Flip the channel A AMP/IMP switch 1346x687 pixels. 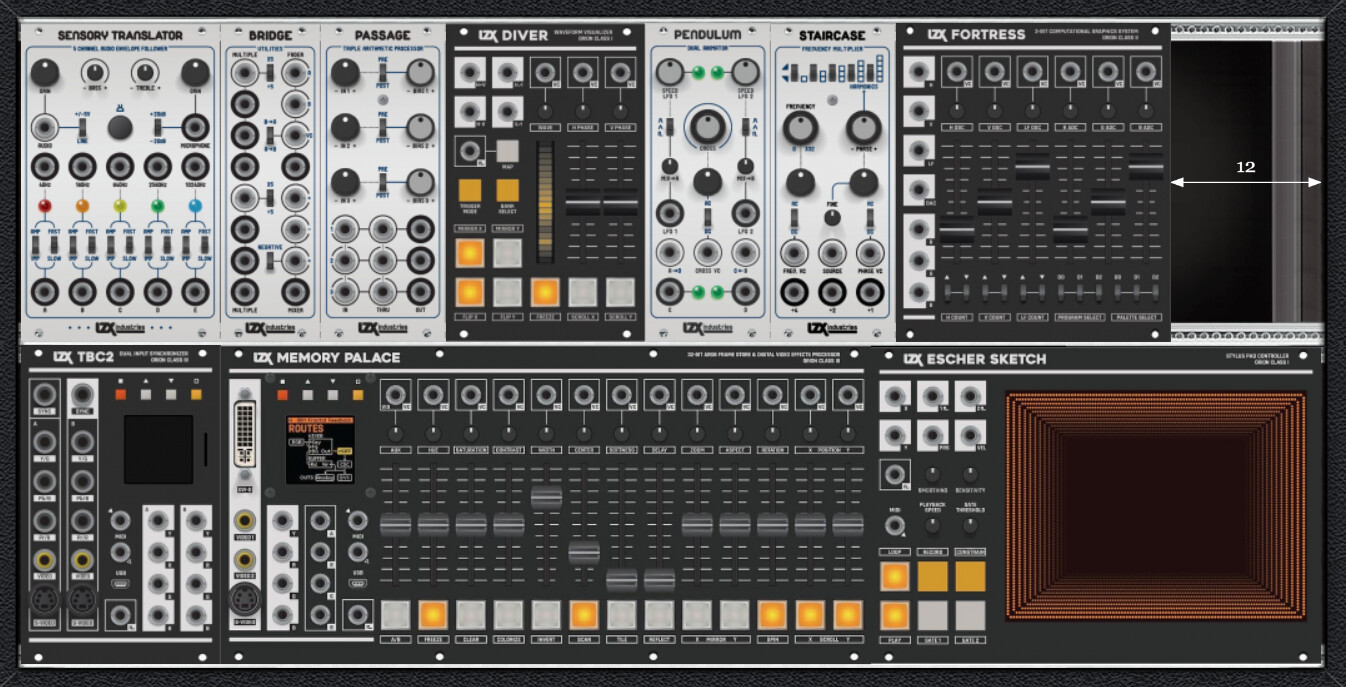click(35, 245)
